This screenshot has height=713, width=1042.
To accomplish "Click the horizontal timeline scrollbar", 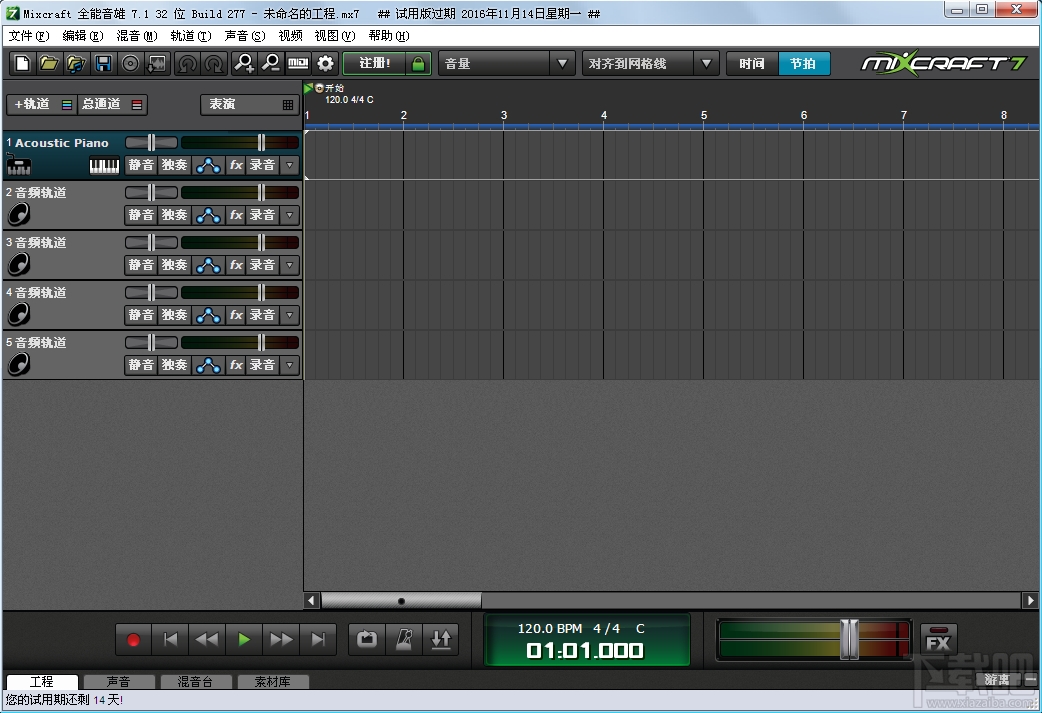I will click(401, 601).
